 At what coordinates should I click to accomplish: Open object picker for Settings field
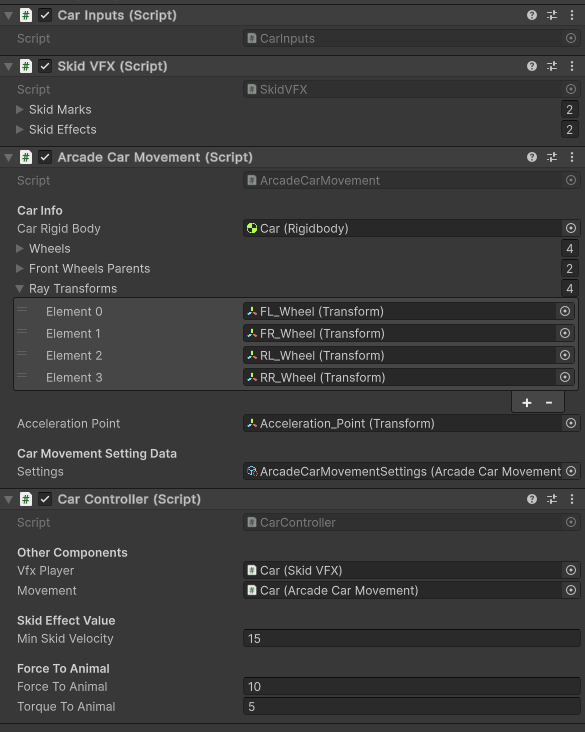pos(571,472)
